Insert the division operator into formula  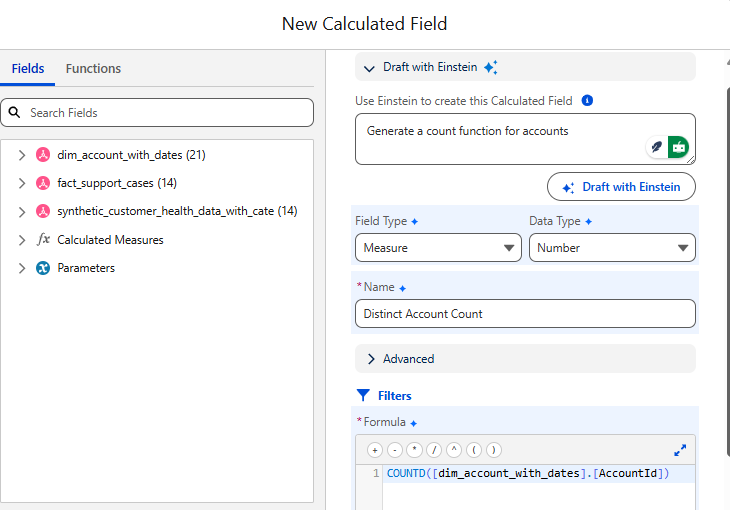coord(434,450)
